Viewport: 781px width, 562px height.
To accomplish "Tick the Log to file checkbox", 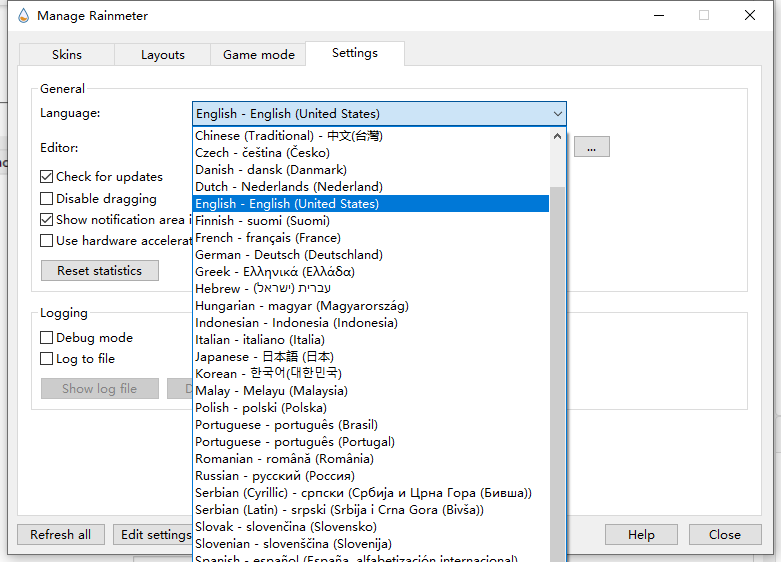I will pos(47,359).
